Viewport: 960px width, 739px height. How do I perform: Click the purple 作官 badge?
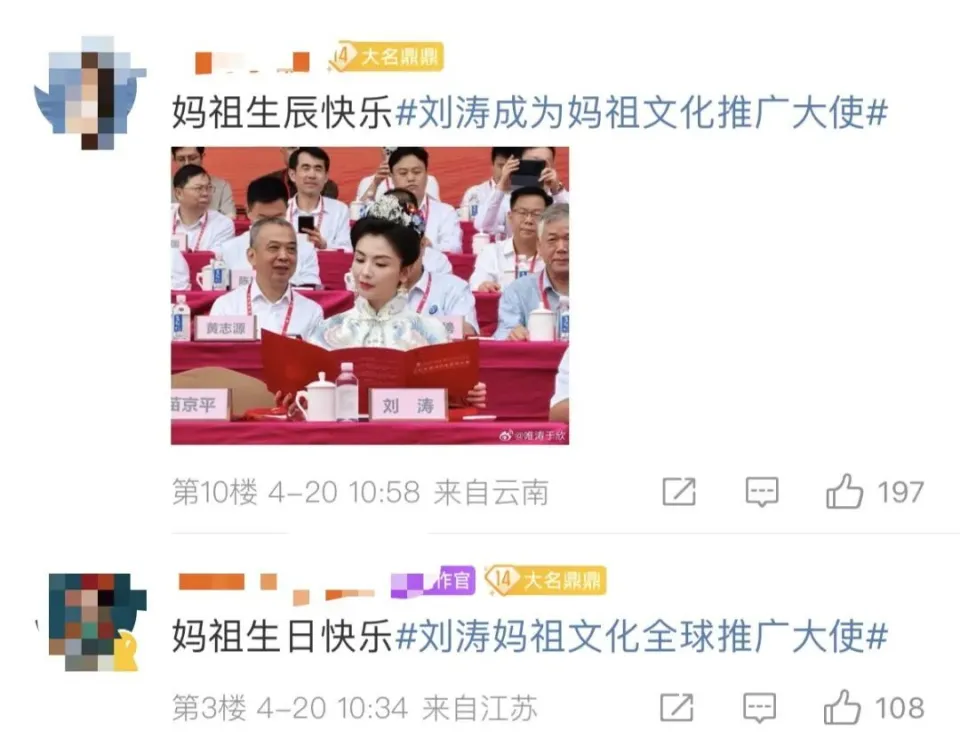coord(433,580)
